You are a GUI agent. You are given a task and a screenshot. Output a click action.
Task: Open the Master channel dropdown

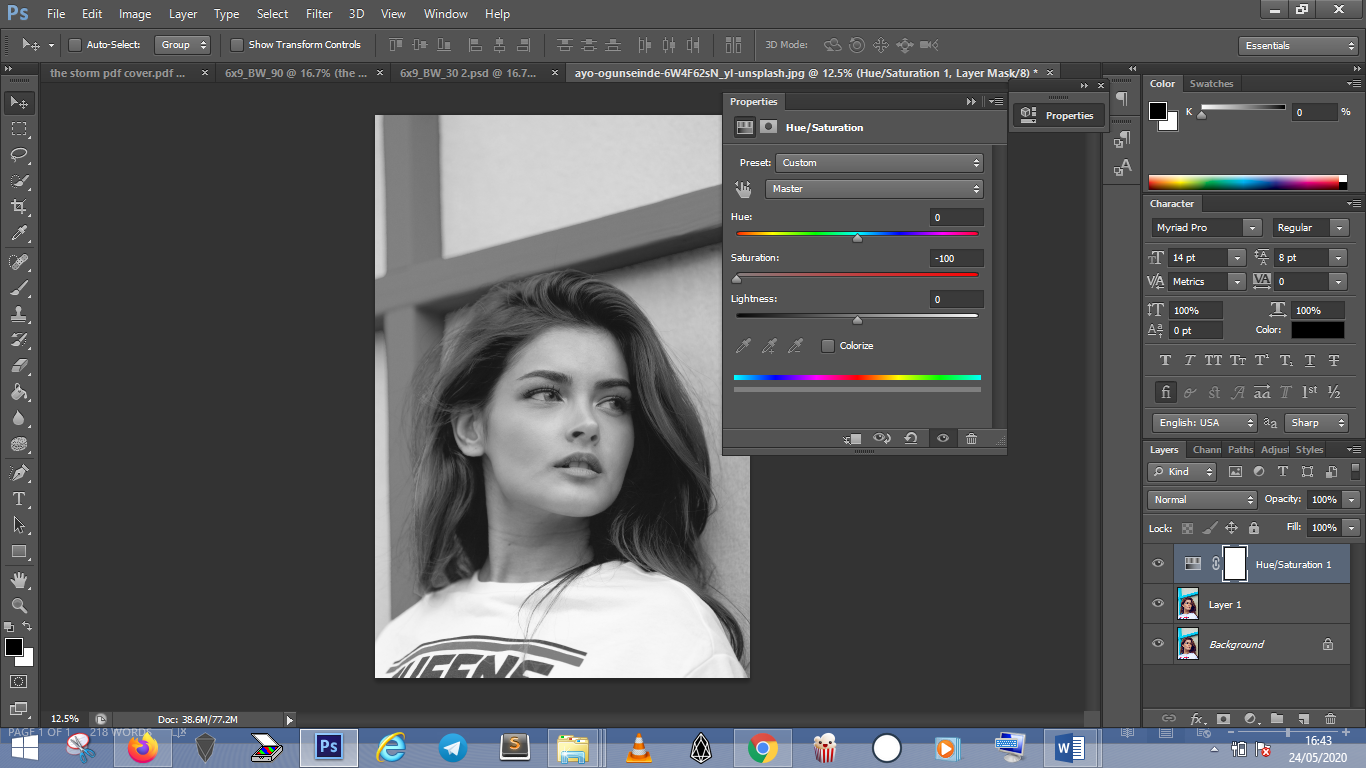[874, 189]
